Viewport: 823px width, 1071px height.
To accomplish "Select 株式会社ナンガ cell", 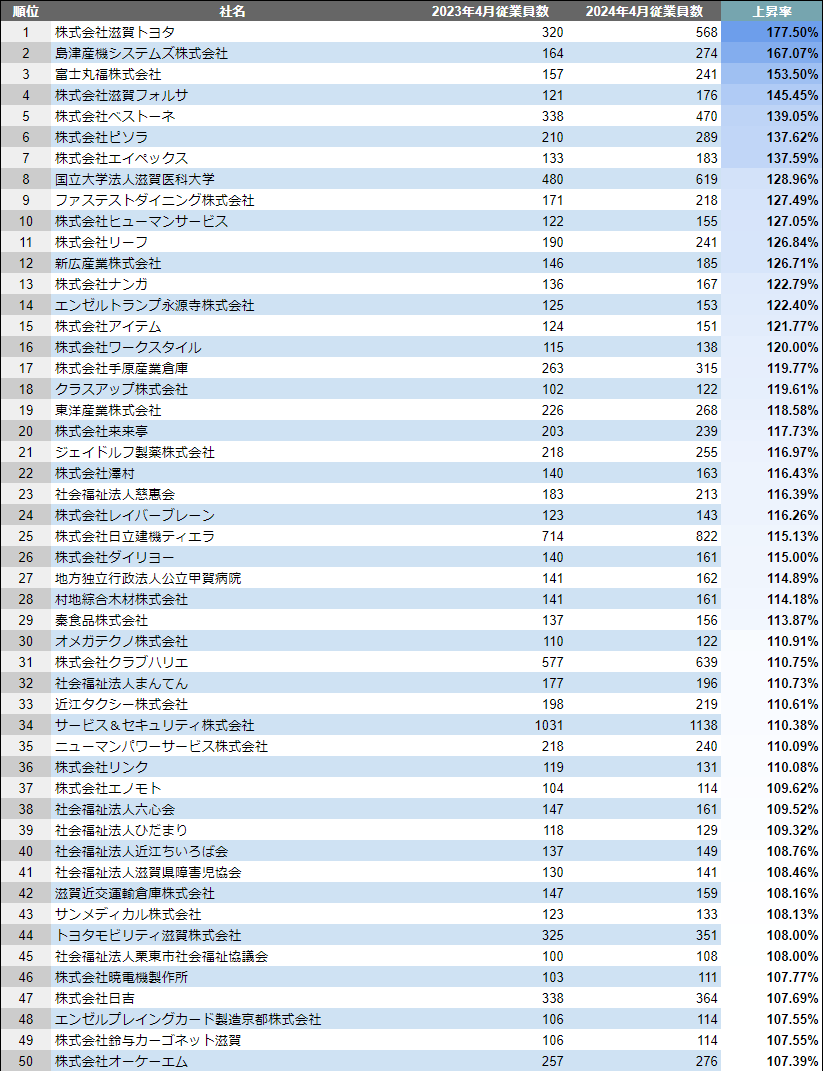I will tap(233, 284).
